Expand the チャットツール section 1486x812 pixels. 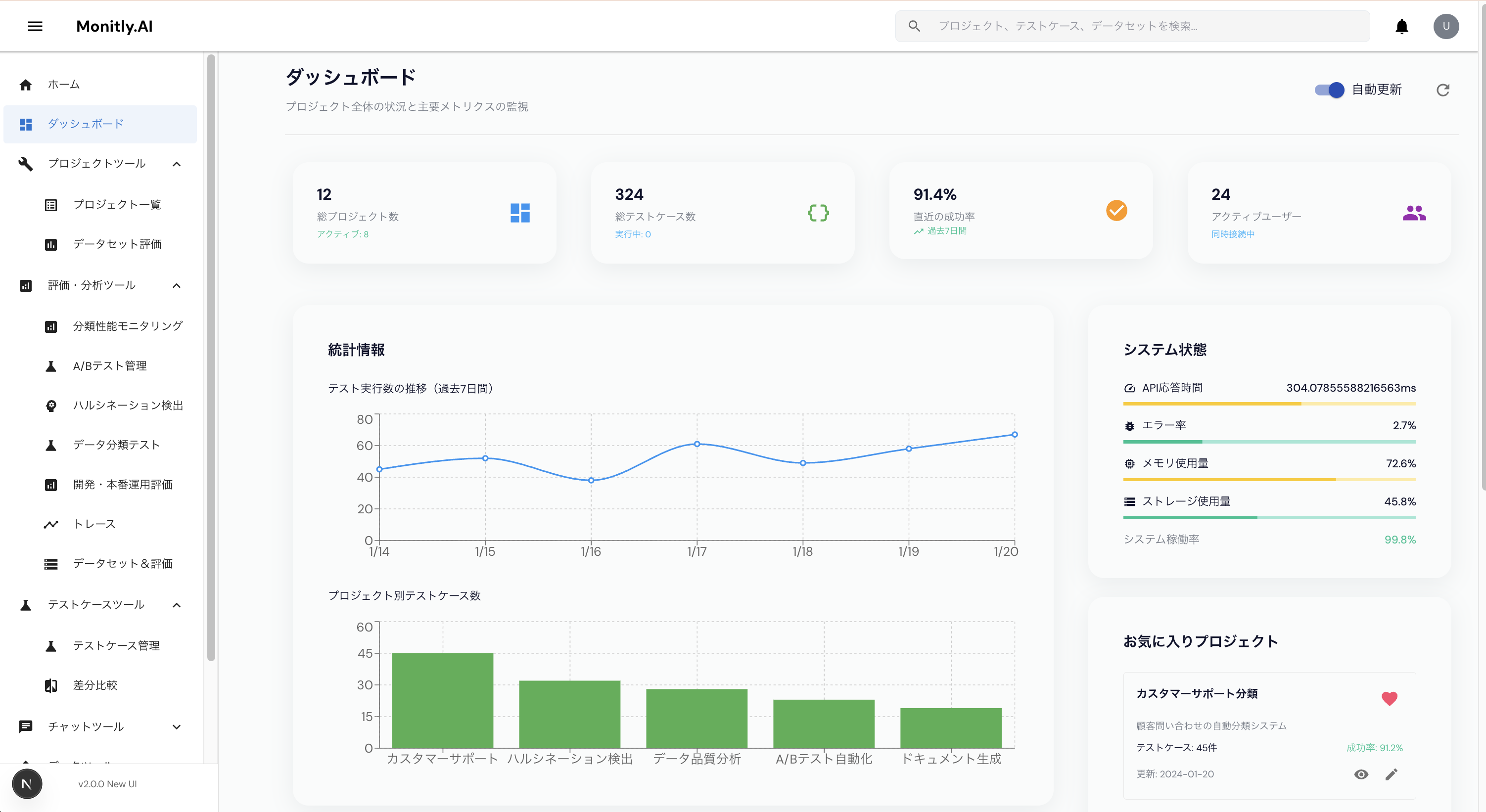pyautogui.click(x=177, y=726)
